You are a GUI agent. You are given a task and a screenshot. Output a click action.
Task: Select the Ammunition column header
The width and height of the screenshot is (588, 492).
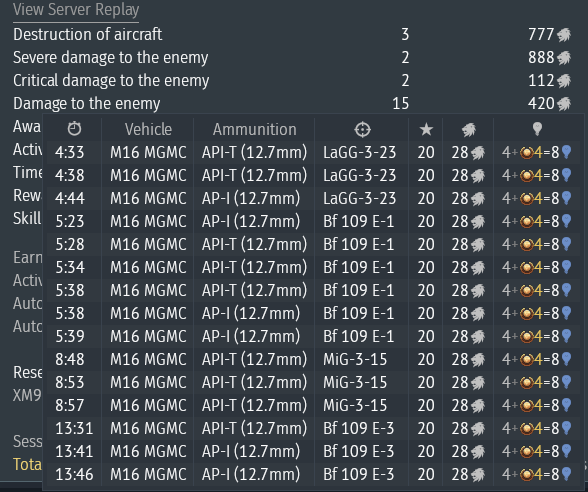pyautogui.click(x=255, y=129)
